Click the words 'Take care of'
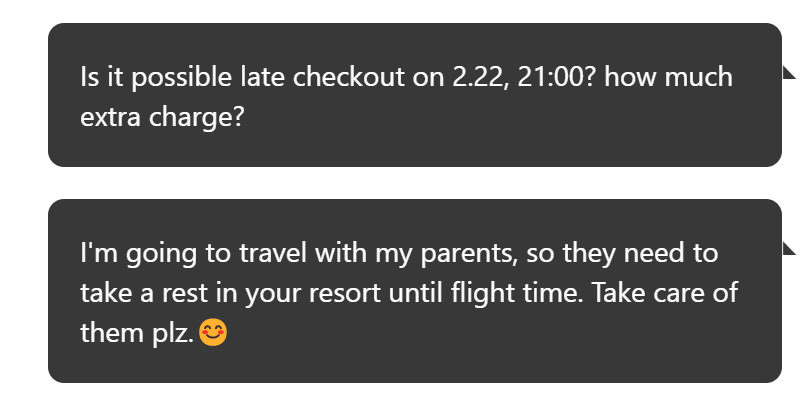This screenshot has height=402, width=811. pos(664,293)
